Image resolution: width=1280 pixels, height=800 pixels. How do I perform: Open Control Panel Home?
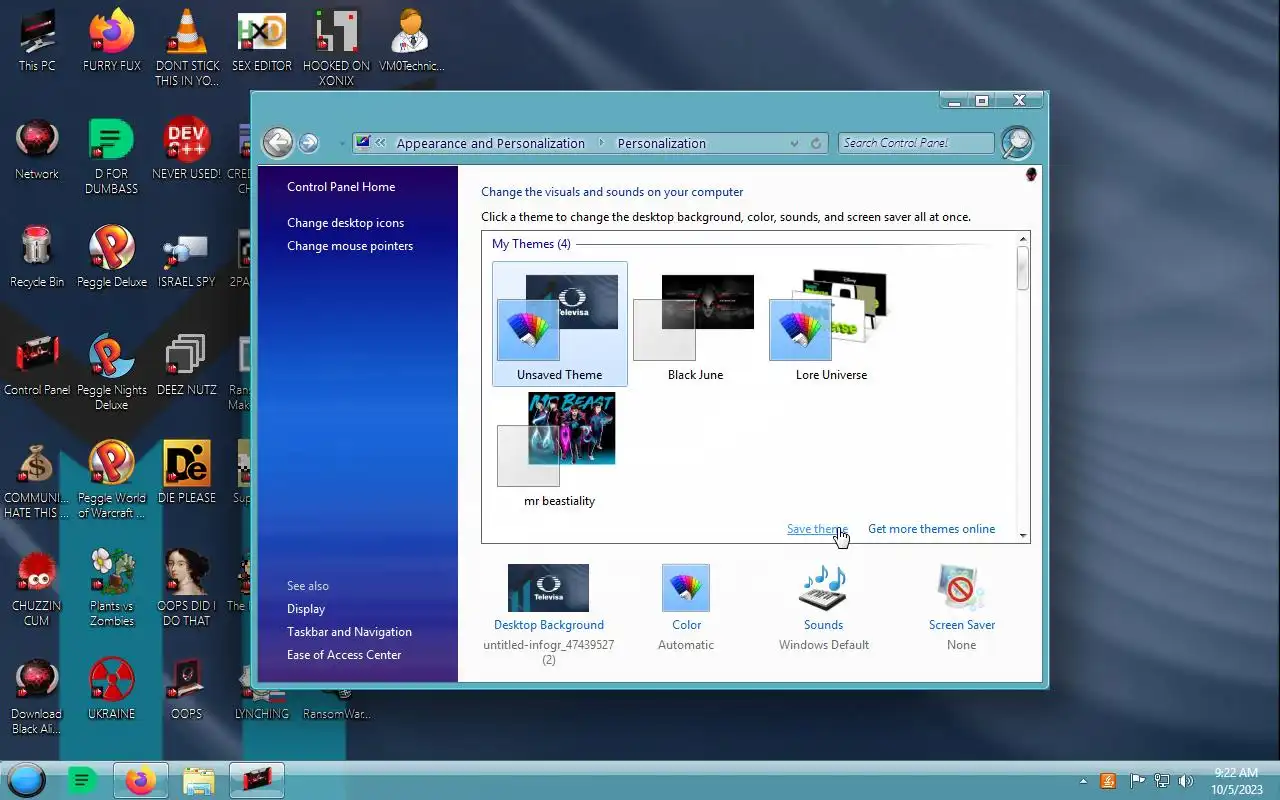(341, 187)
